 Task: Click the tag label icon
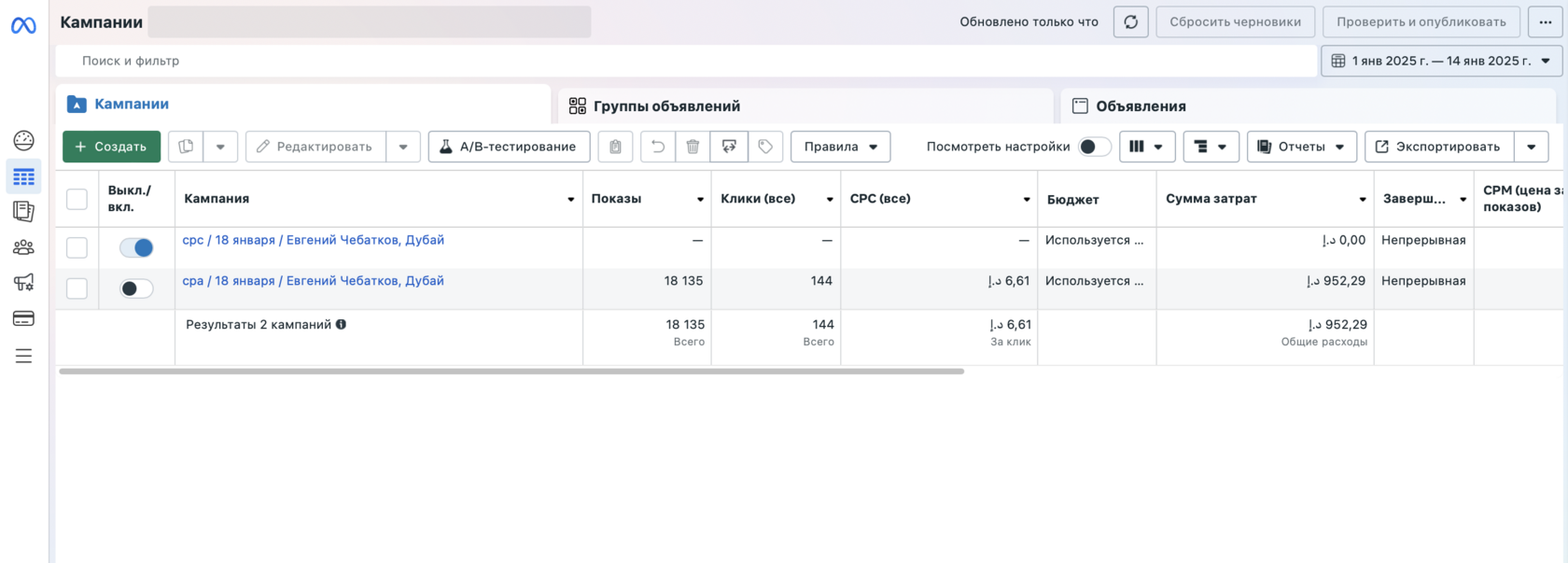765,147
